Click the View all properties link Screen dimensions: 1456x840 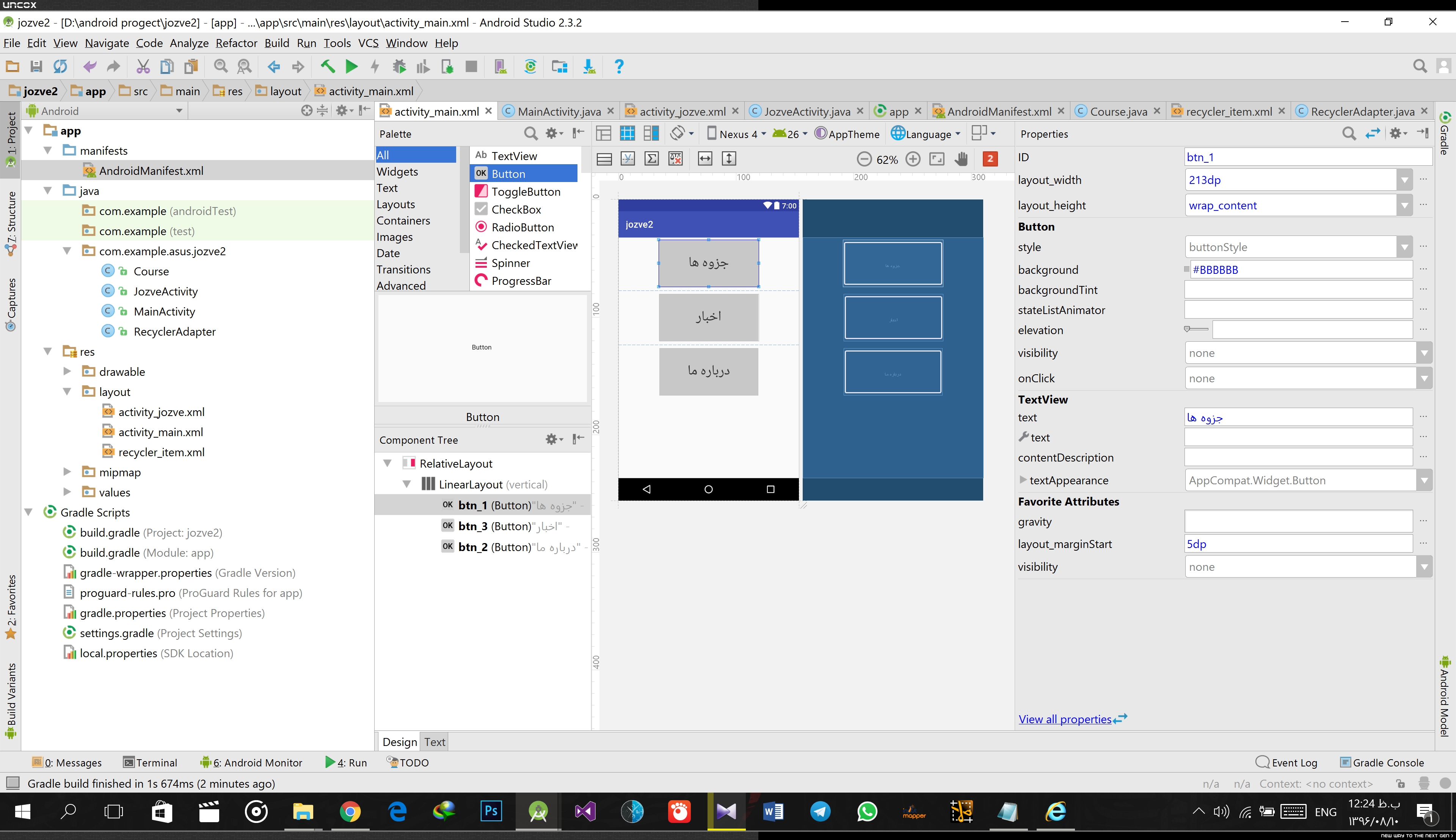(1065, 719)
